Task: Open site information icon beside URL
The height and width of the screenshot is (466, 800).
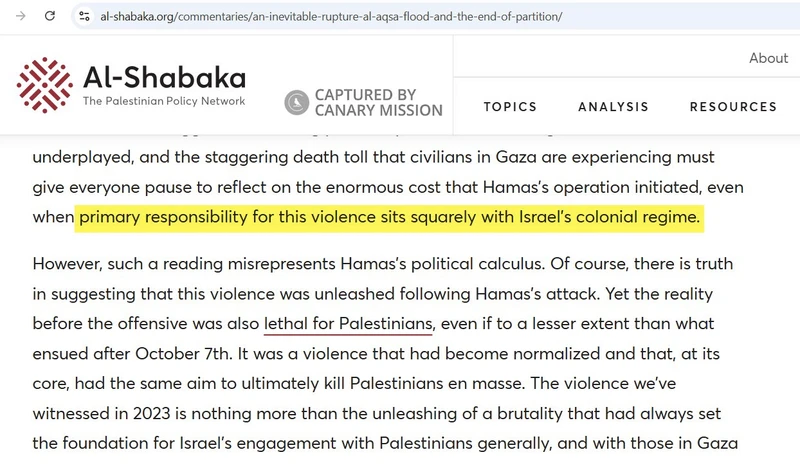Action: (84, 16)
